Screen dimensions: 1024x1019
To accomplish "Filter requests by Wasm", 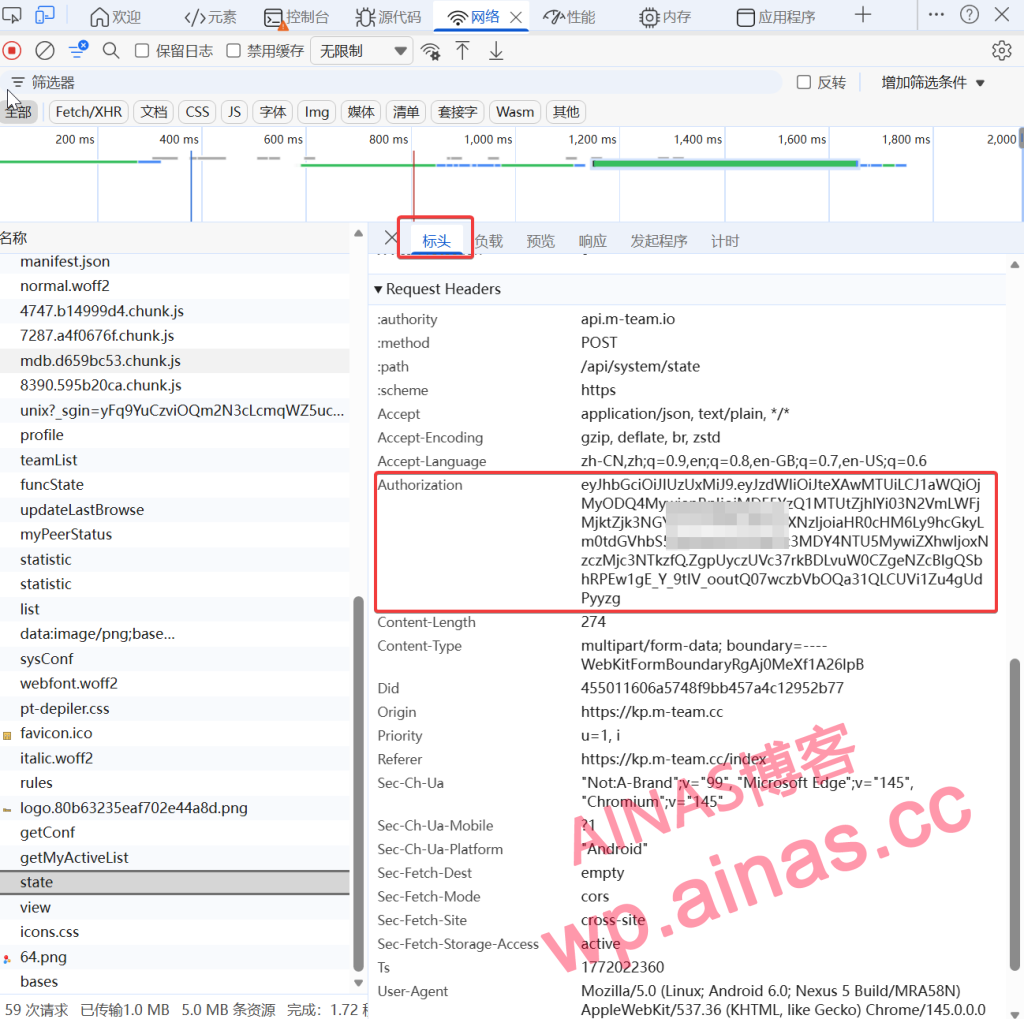I will coord(515,112).
